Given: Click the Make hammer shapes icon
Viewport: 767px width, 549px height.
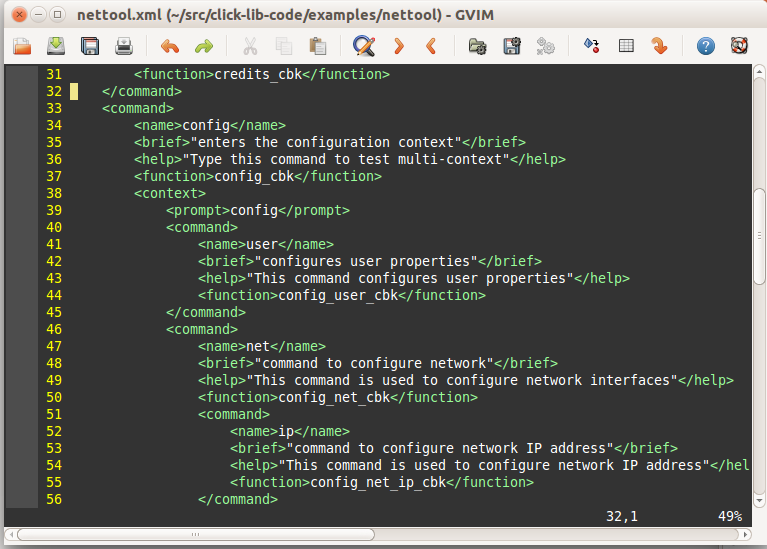Looking at the screenshot, I should point(591,46).
